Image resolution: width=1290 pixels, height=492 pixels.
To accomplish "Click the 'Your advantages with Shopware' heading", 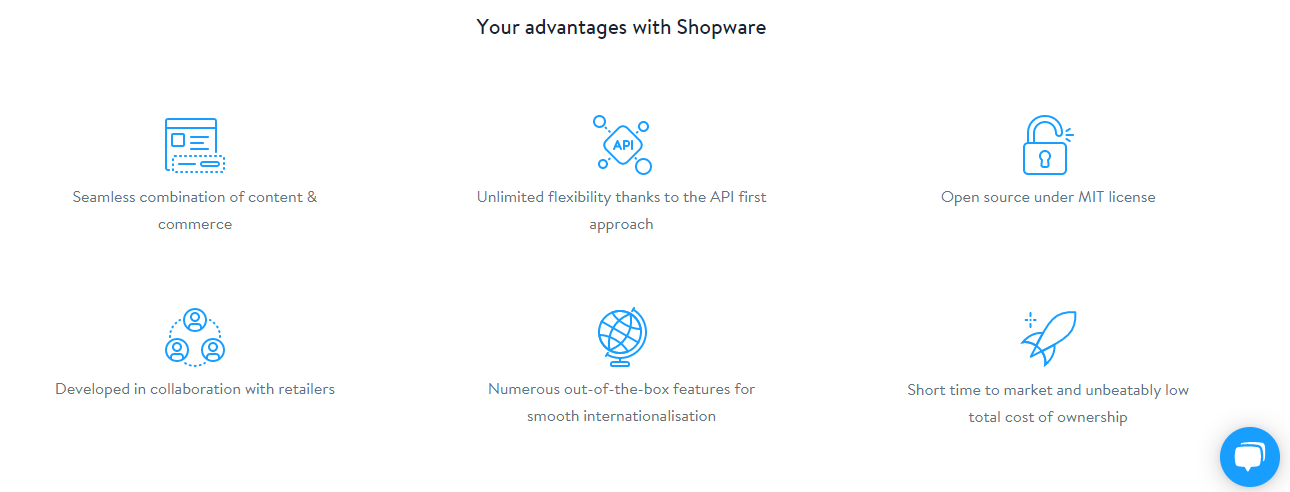I will (x=621, y=27).
